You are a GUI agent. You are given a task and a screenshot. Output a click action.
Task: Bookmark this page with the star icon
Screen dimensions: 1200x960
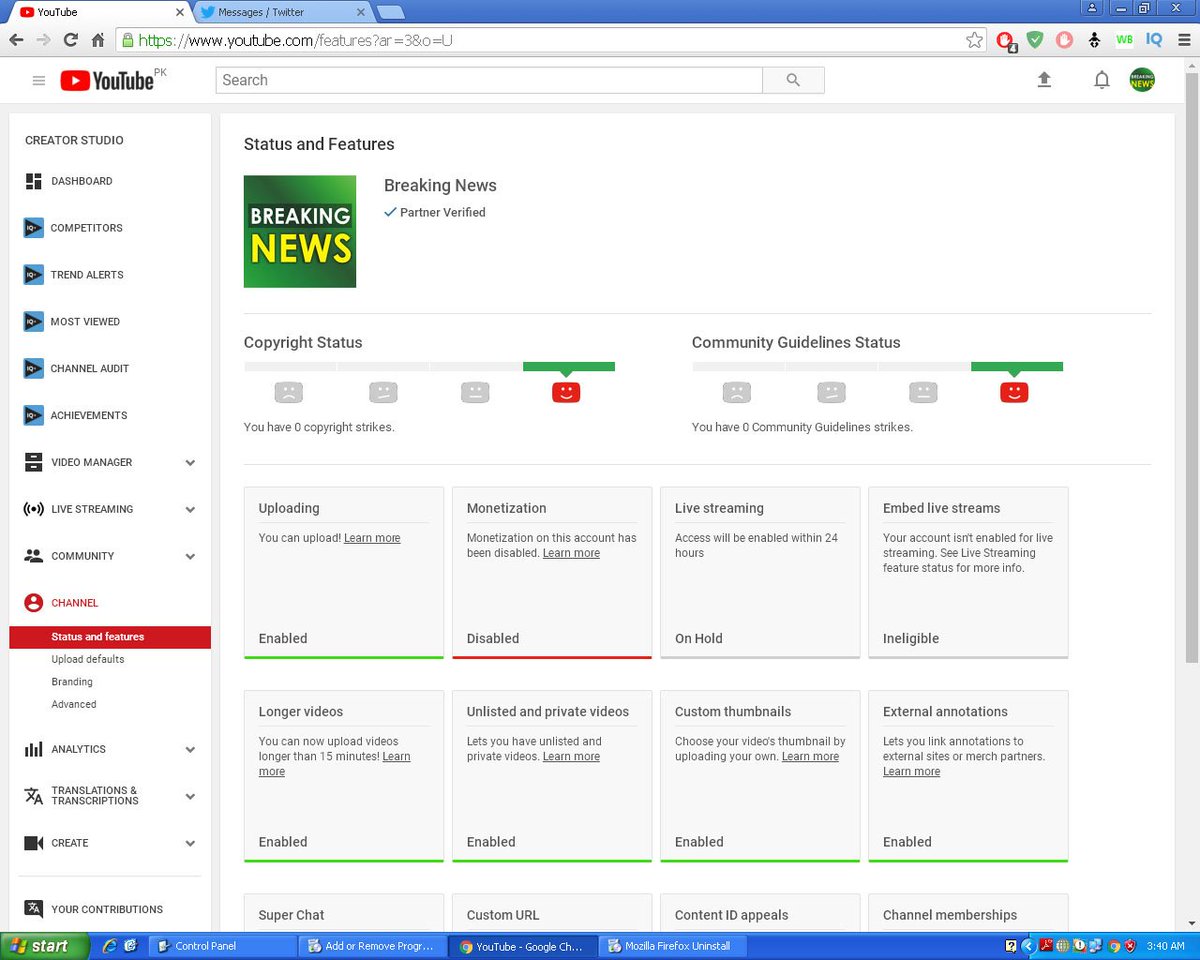tap(974, 40)
